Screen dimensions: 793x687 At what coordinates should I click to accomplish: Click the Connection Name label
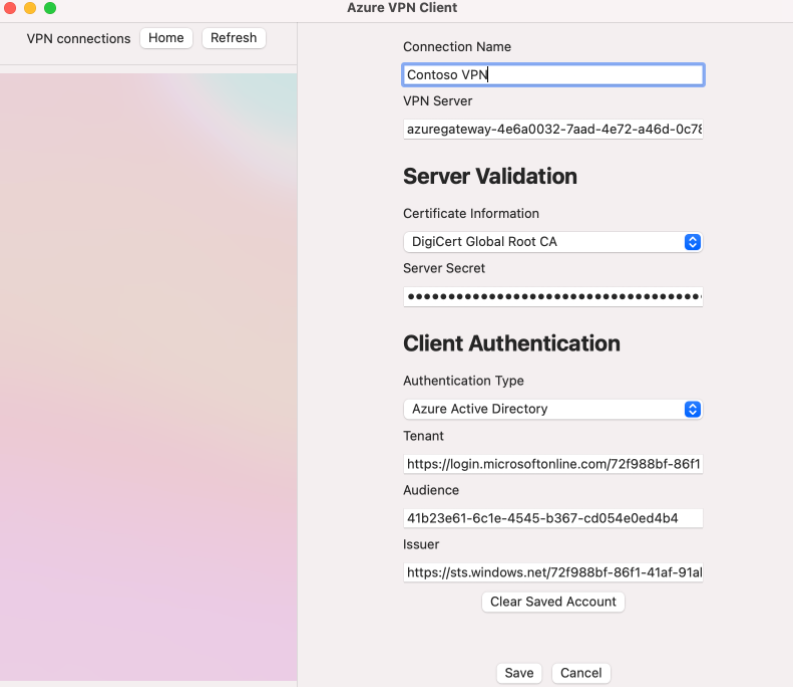457,47
